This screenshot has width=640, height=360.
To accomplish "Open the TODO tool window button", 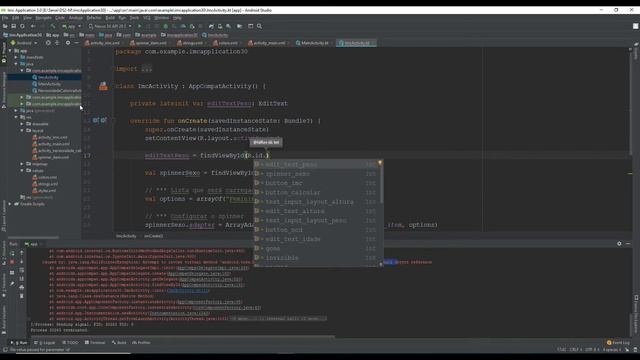I will tap(70, 343).
